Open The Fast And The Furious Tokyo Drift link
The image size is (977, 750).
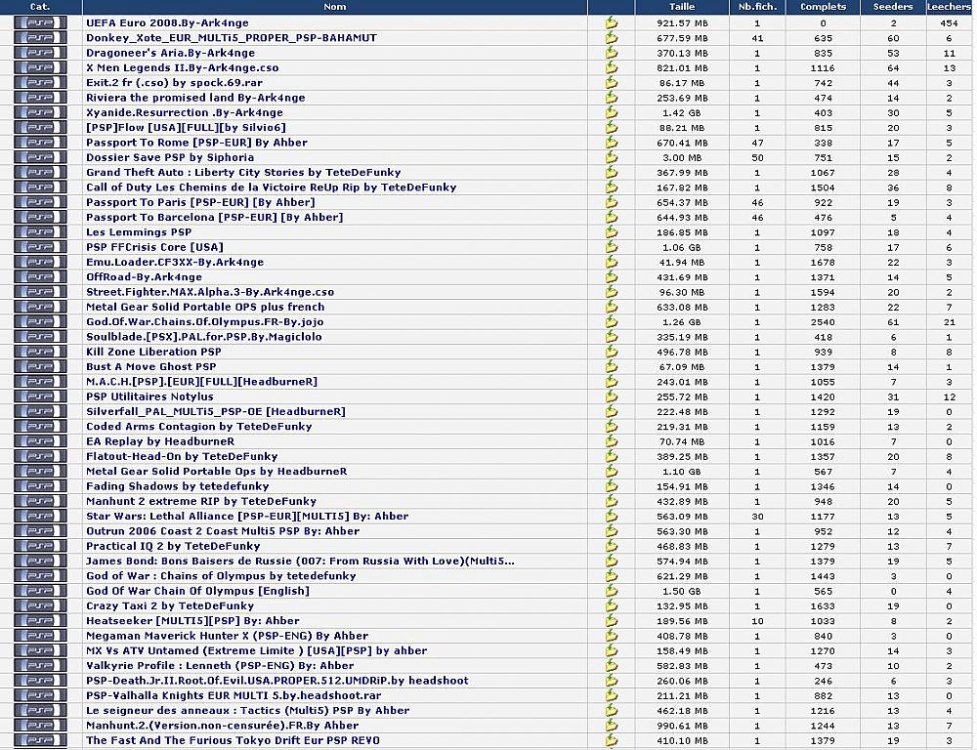pyautogui.click(x=232, y=740)
